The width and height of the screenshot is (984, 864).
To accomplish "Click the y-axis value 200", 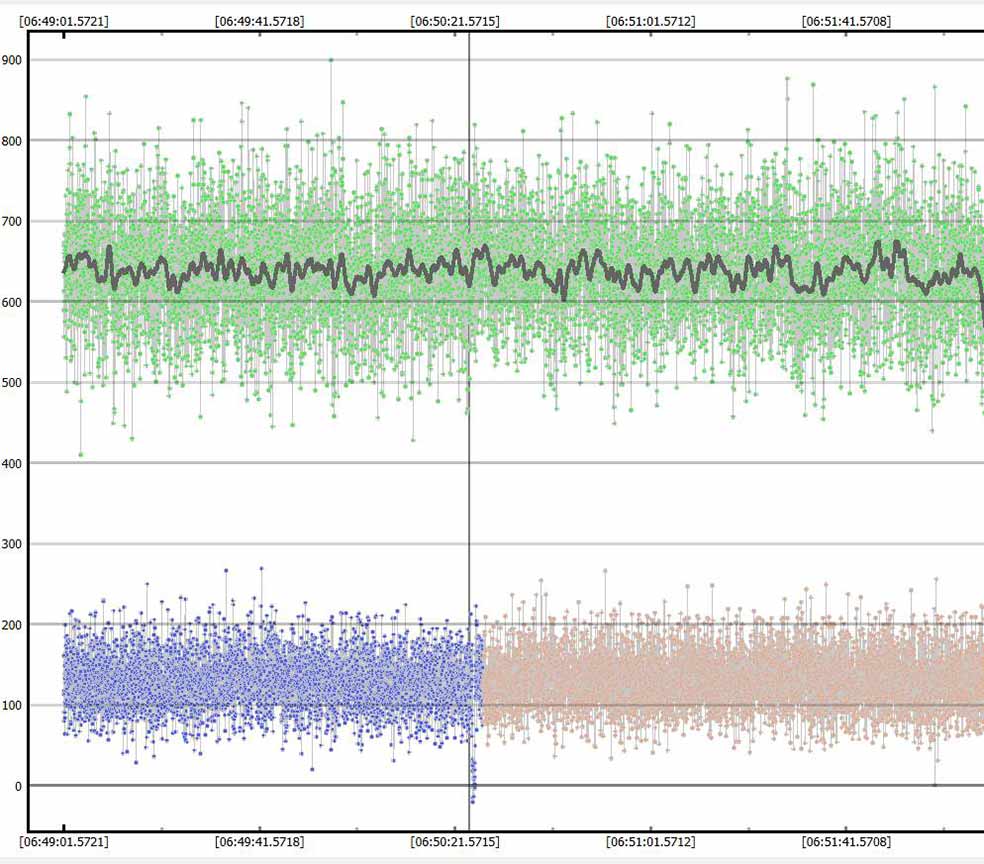I will 11,625.
